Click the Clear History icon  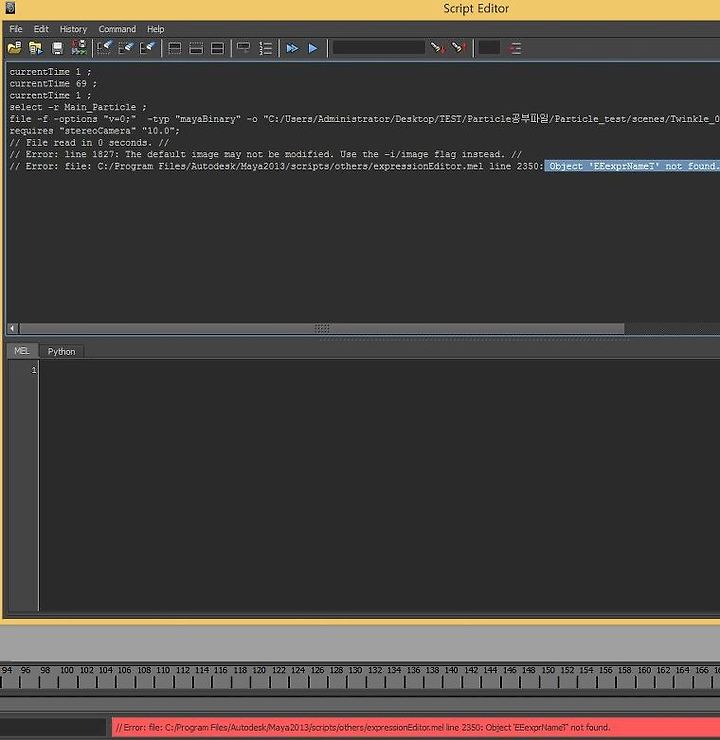pos(104,48)
